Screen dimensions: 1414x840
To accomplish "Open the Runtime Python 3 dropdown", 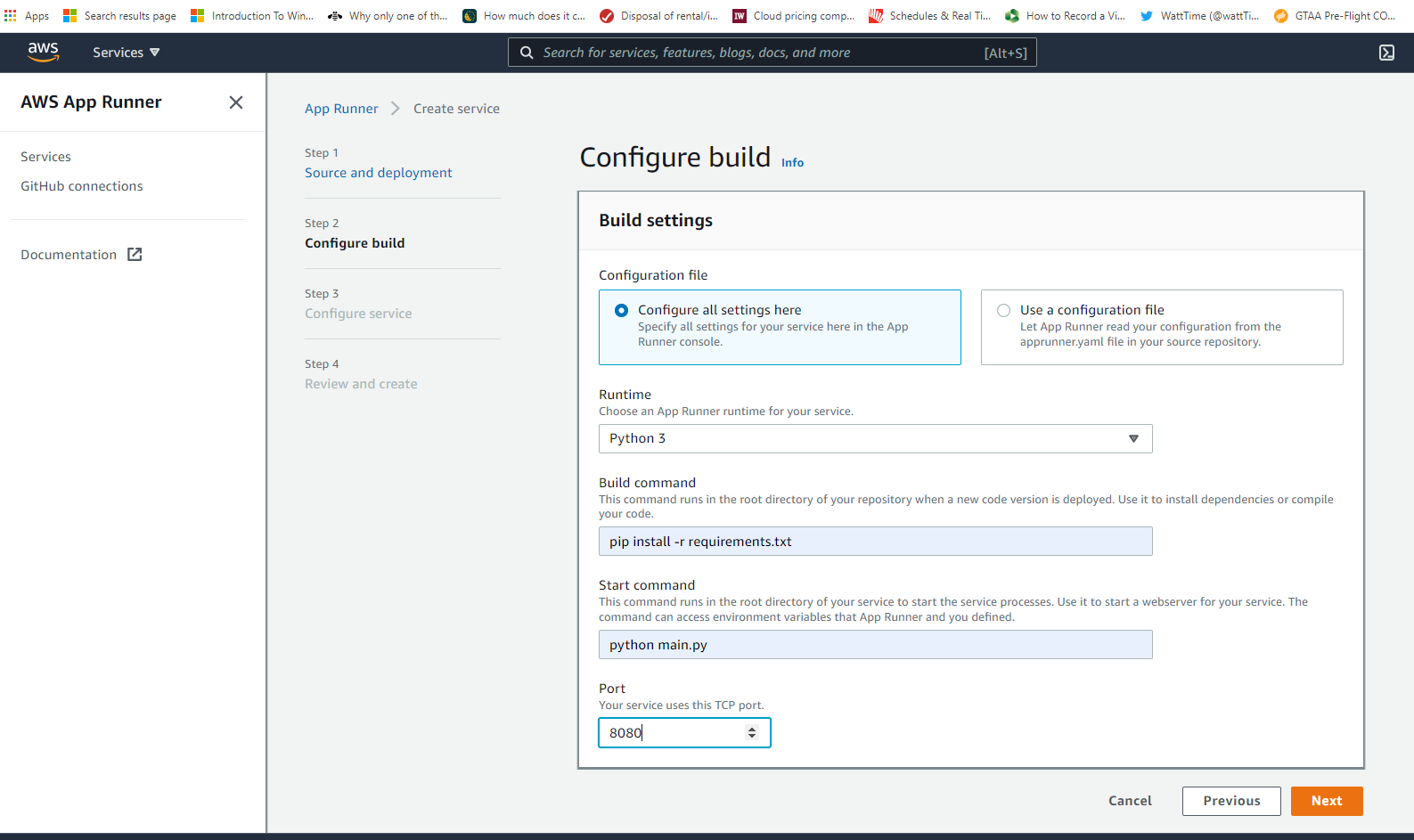I will pos(875,438).
